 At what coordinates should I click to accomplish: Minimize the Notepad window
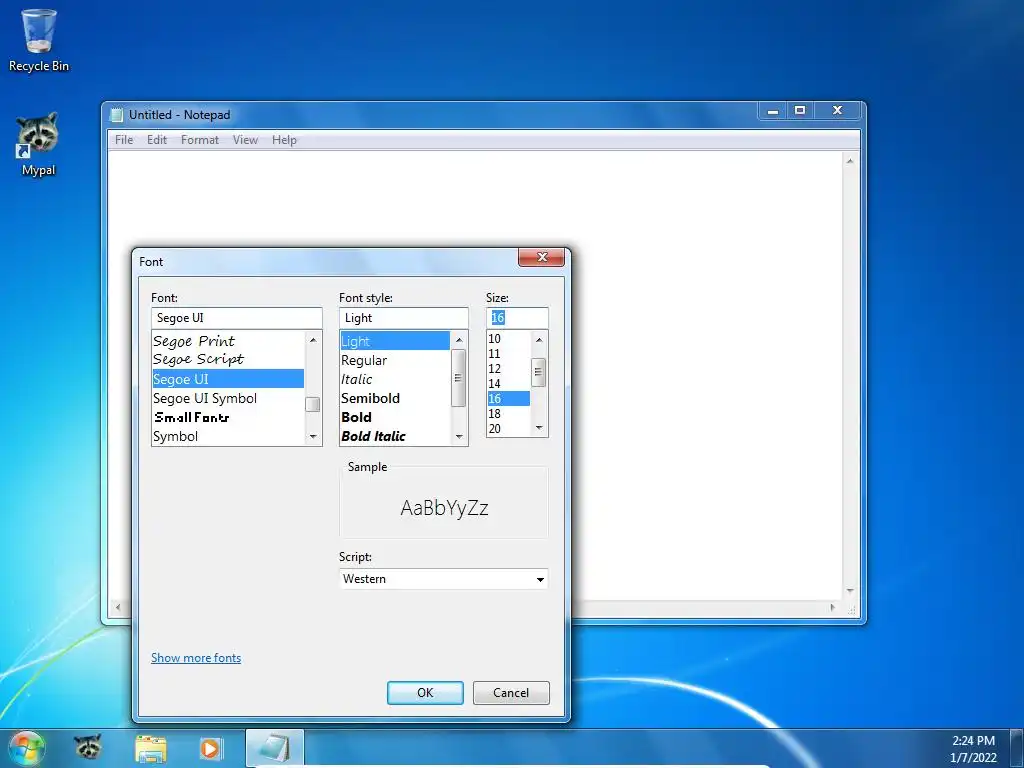(x=773, y=111)
